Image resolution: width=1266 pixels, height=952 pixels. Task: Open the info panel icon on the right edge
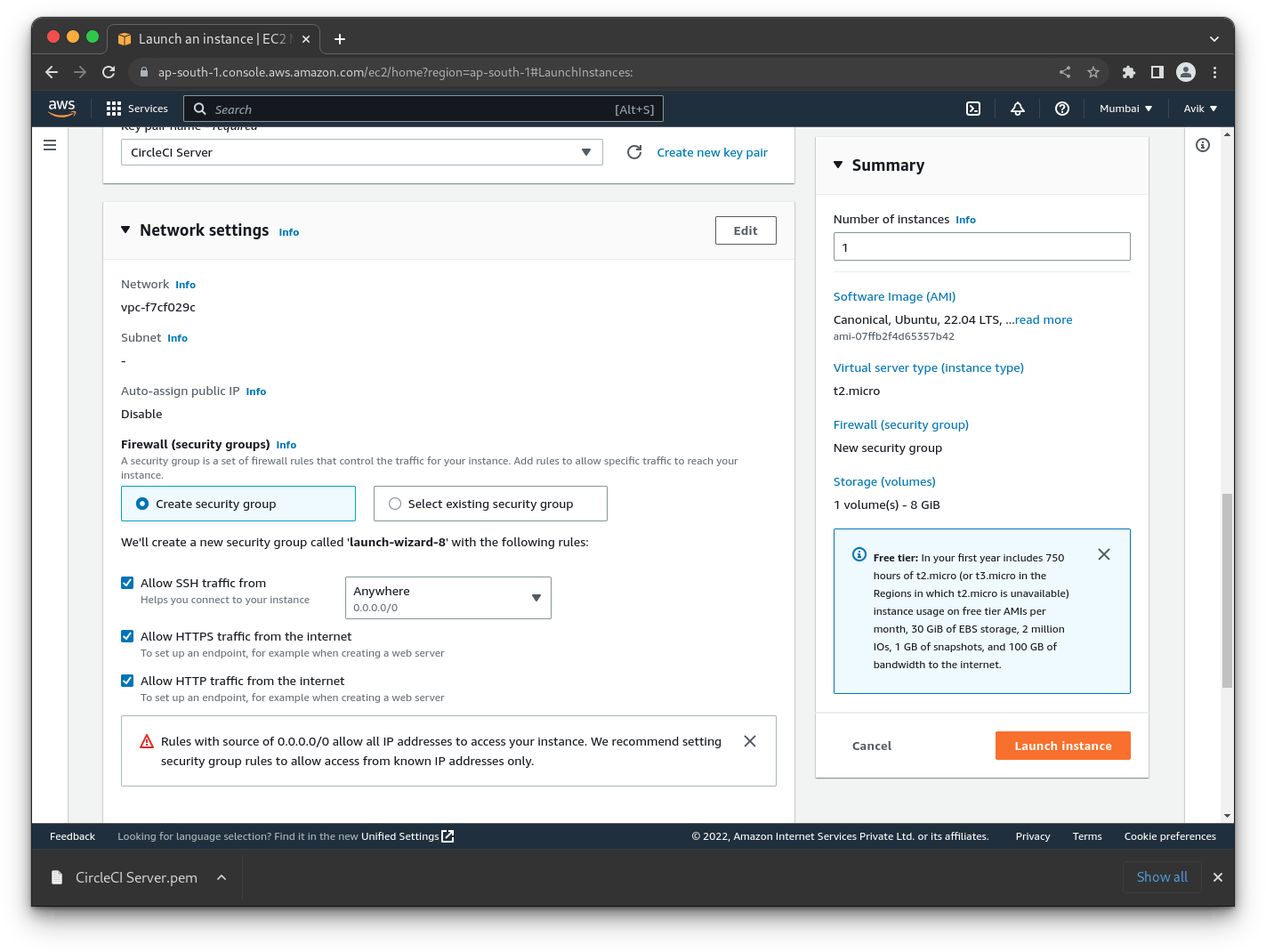(x=1203, y=144)
